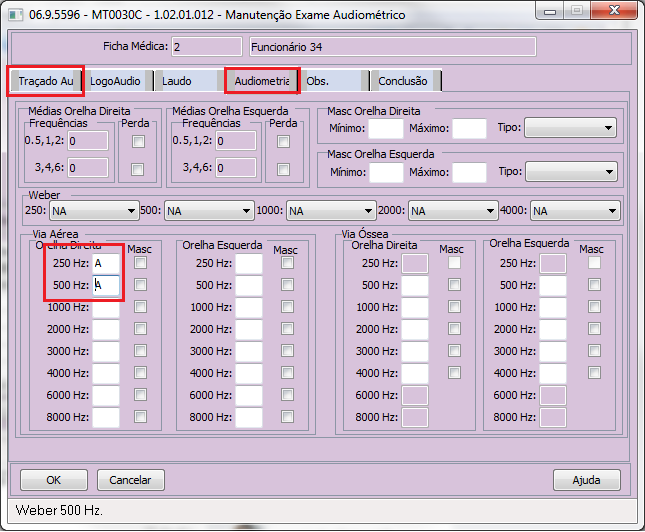Screen dimensions: 645x532
Task: Check Masc for Via Aérea Direita 1000 Hz
Action: point(140,307)
